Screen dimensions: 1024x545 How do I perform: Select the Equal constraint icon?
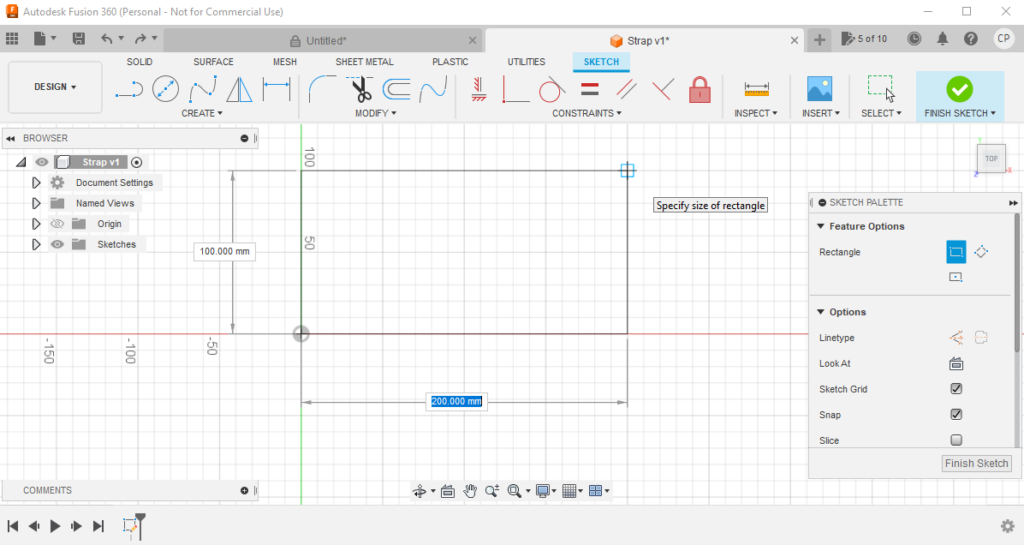(590, 90)
